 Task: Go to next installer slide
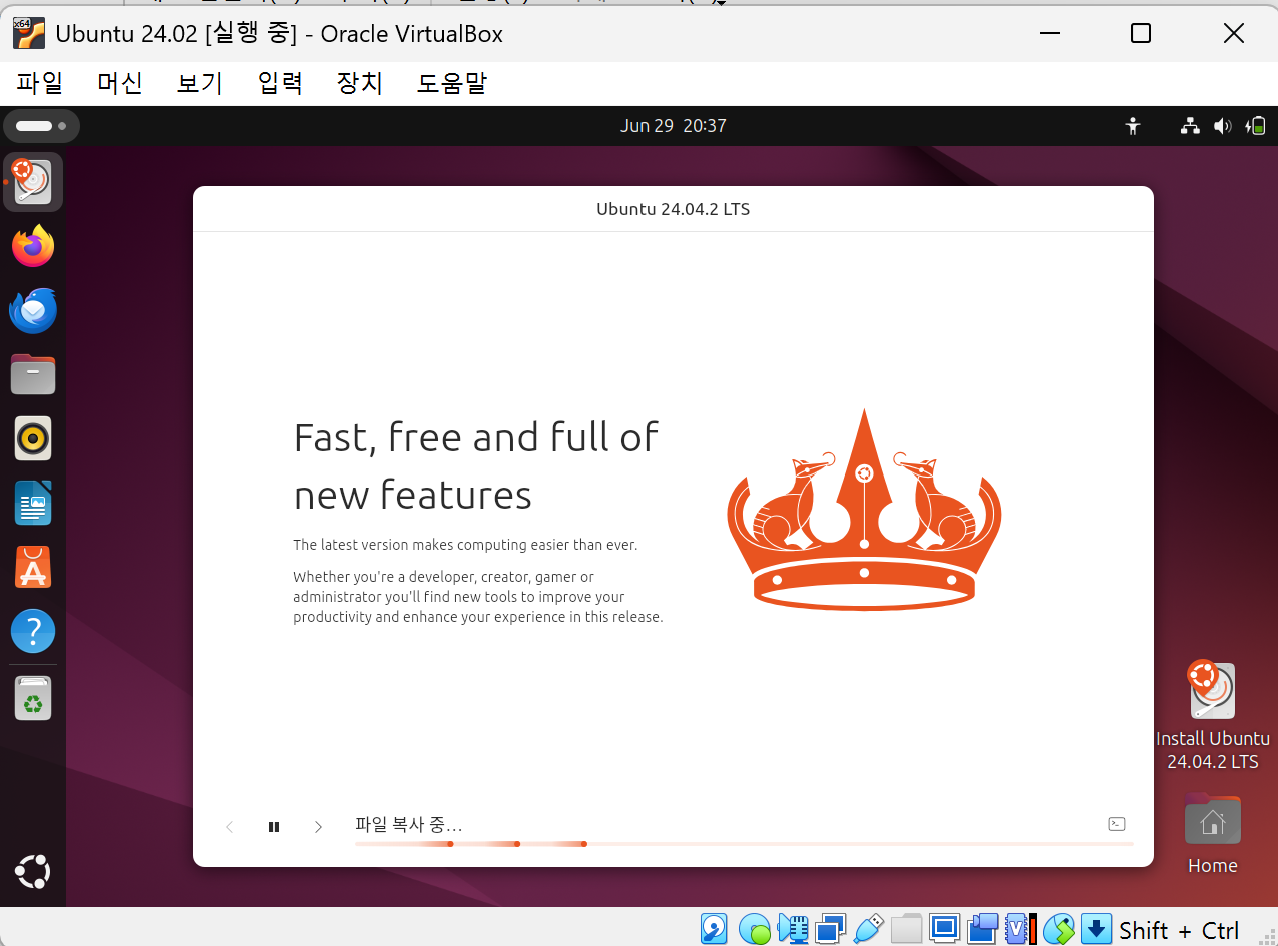pos(318,827)
